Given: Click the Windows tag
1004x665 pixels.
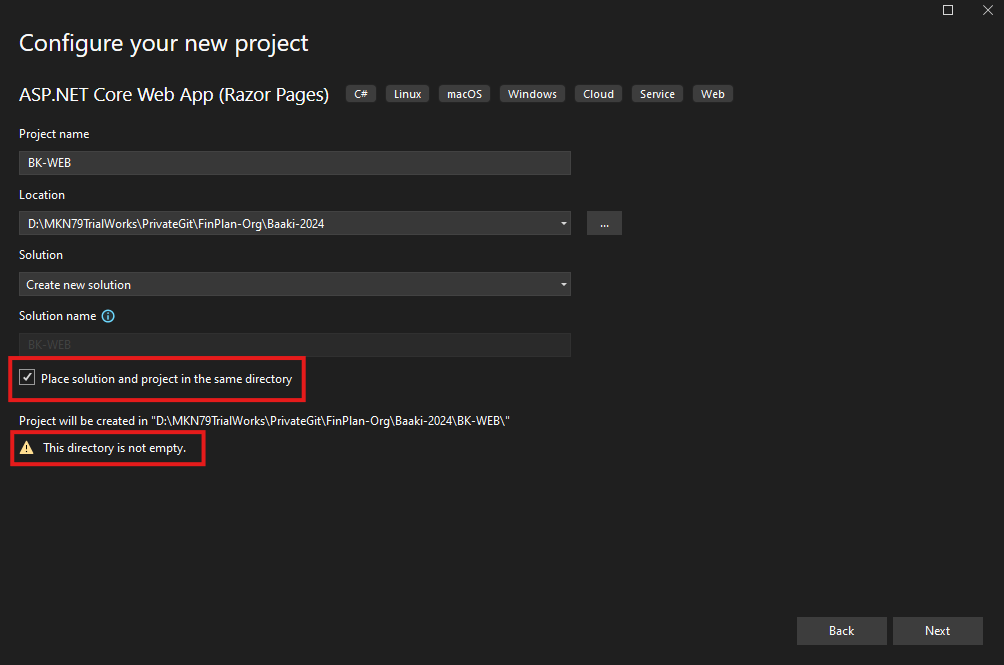Looking at the screenshot, I should 532,94.
